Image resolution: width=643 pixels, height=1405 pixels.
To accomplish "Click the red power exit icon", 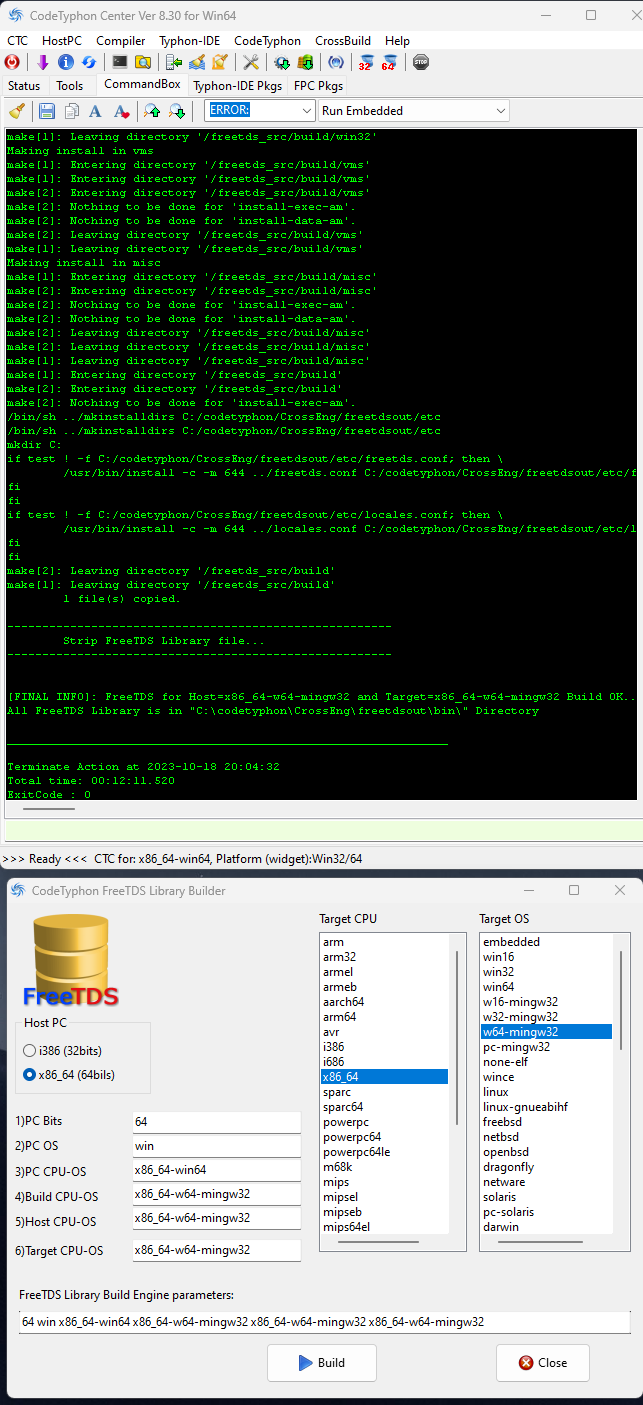I will click(x=14, y=62).
